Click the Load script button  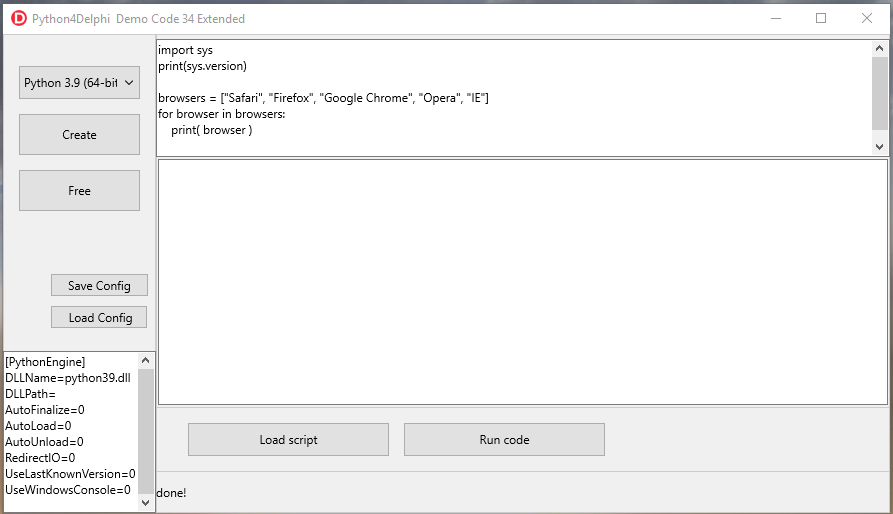click(x=288, y=439)
